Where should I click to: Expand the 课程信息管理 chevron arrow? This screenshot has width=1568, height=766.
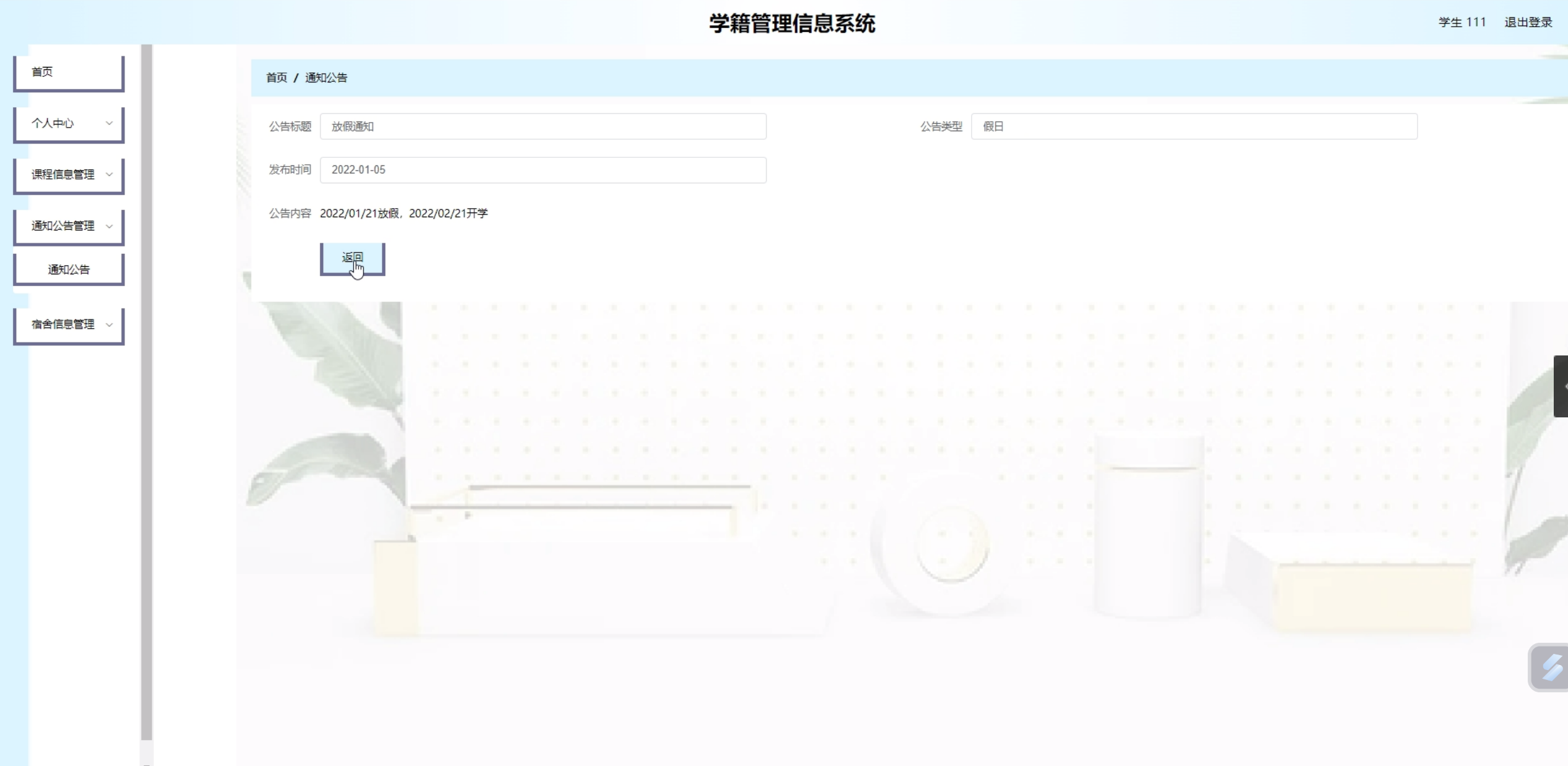(x=109, y=175)
